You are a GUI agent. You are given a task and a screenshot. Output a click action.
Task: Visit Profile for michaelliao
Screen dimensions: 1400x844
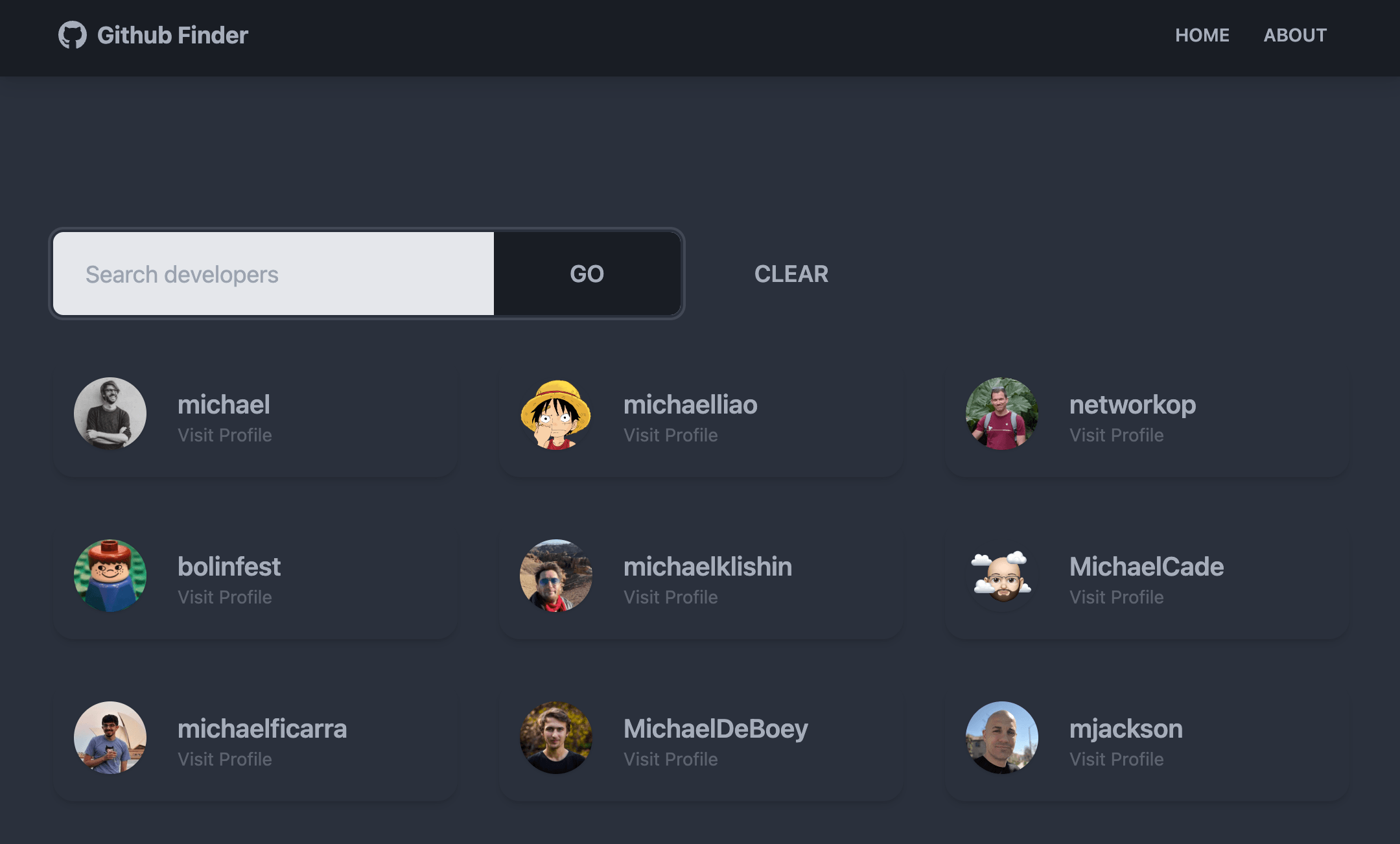tap(670, 435)
